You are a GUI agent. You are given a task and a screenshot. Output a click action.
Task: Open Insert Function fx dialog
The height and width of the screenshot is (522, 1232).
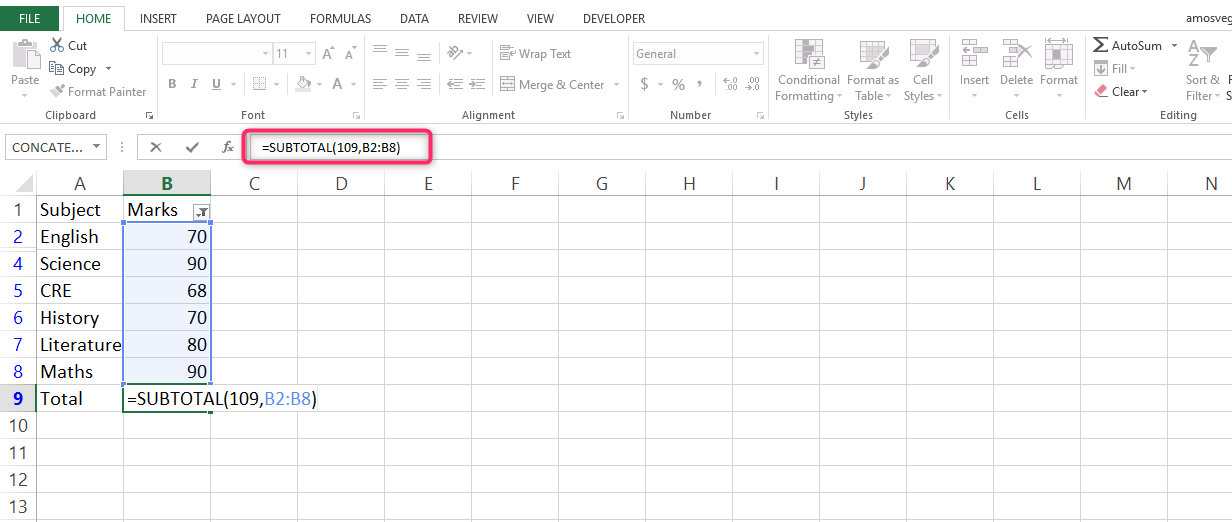(x=228, y=147)
